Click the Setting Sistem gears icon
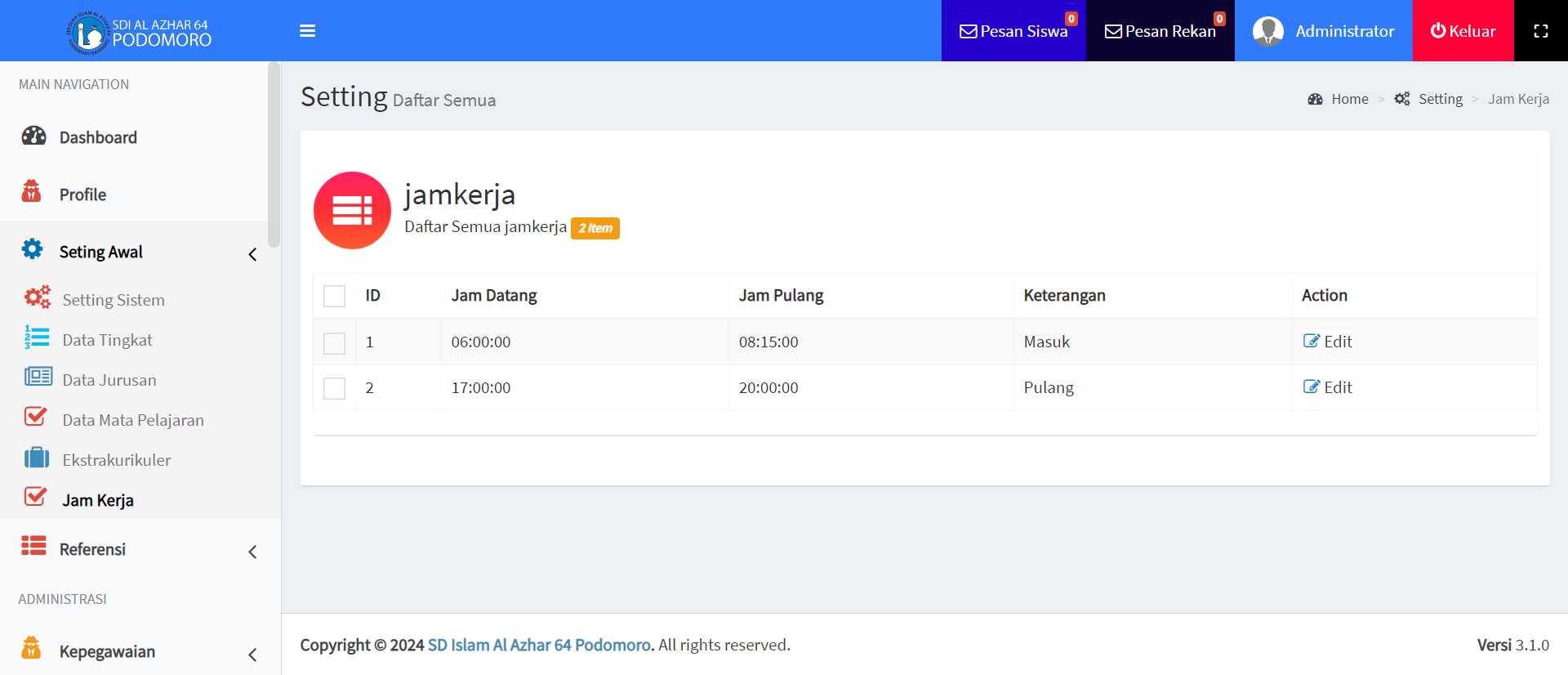Image resolution: width=1568 pixels, height=675 pixels. tap(37, 297)
